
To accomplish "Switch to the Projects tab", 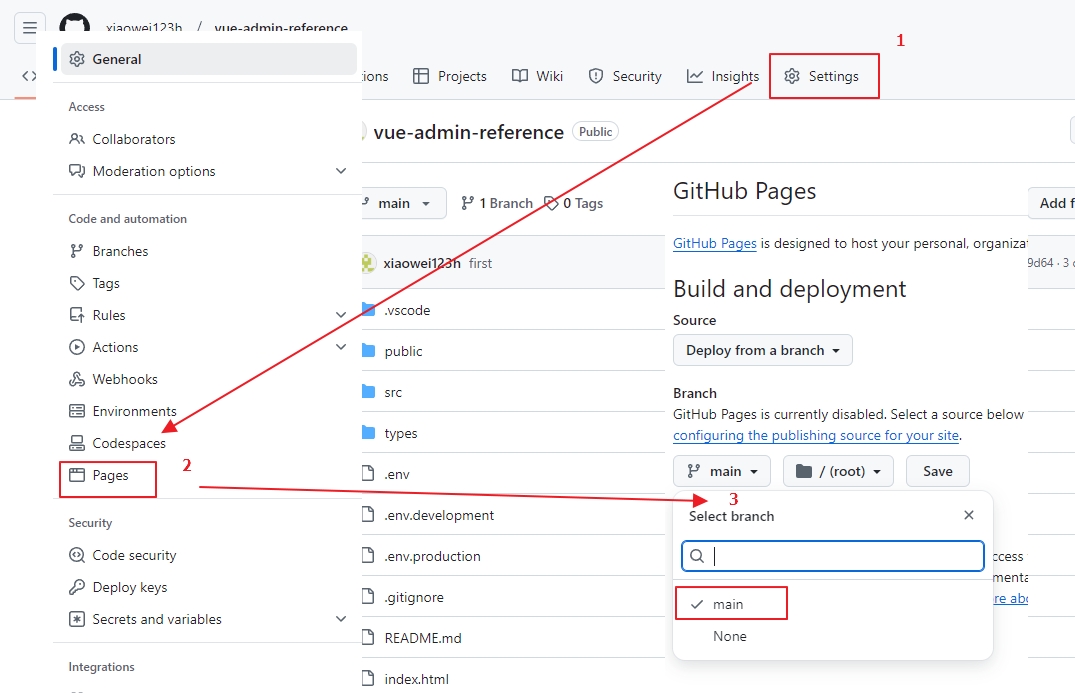I will (x=450, y=76).
